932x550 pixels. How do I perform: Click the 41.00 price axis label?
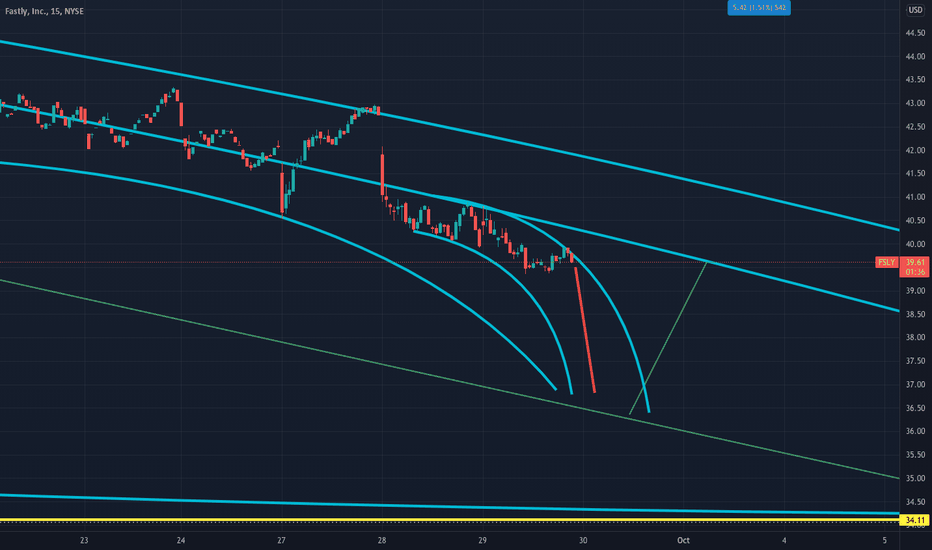click(x=915, y=197)
